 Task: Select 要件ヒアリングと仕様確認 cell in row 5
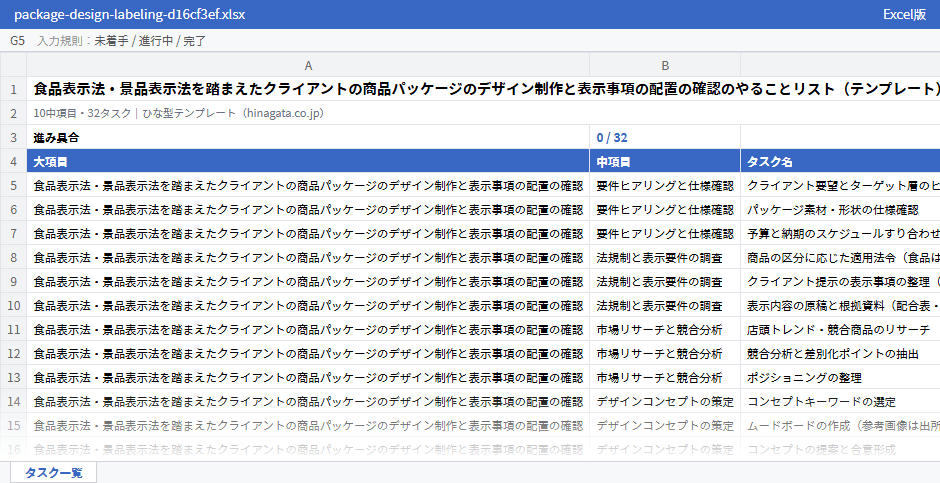[665, 185]
